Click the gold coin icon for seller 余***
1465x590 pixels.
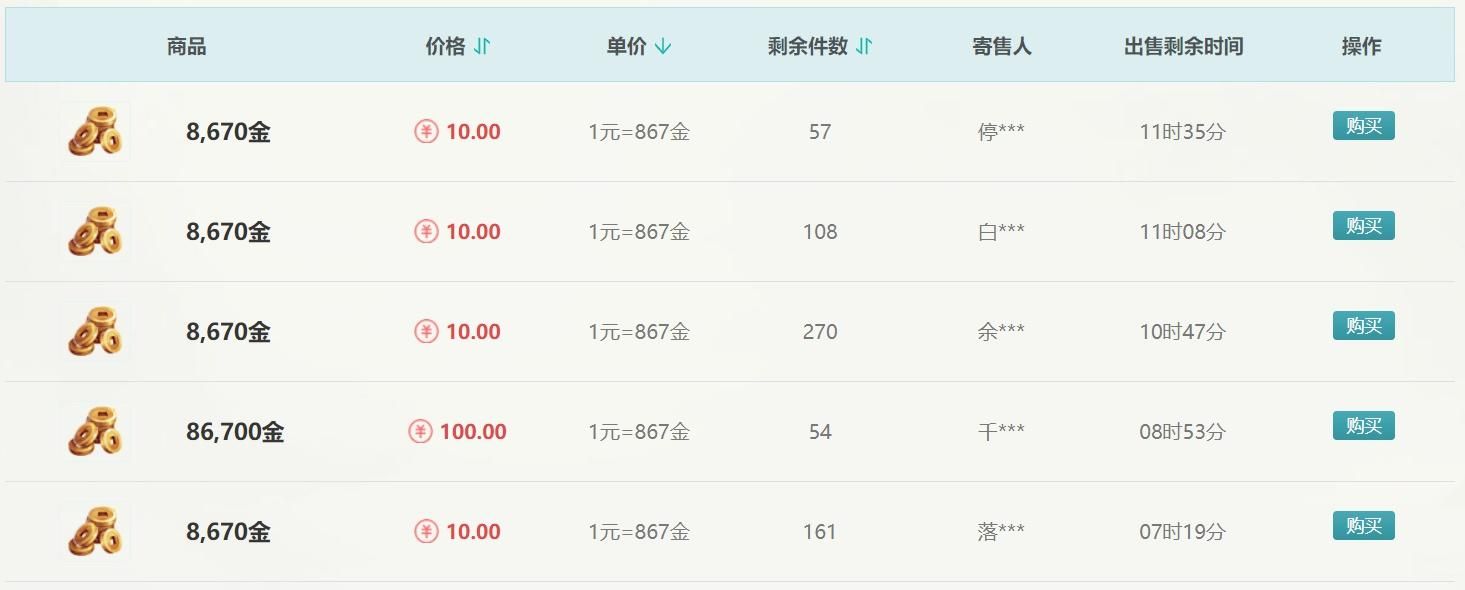pyautogui.click(x=95, y=331)
